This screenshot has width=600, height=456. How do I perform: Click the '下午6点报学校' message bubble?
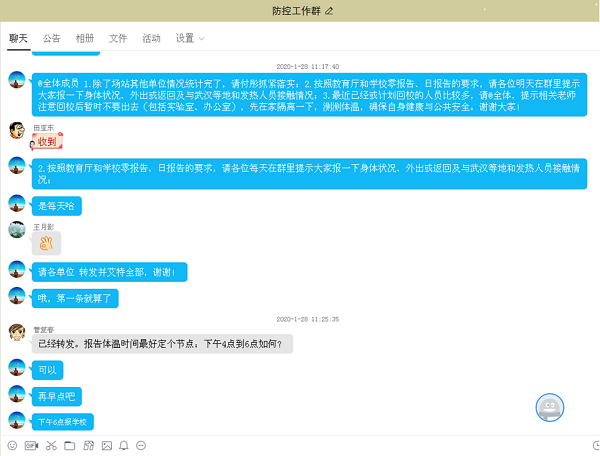coord(63,422)
